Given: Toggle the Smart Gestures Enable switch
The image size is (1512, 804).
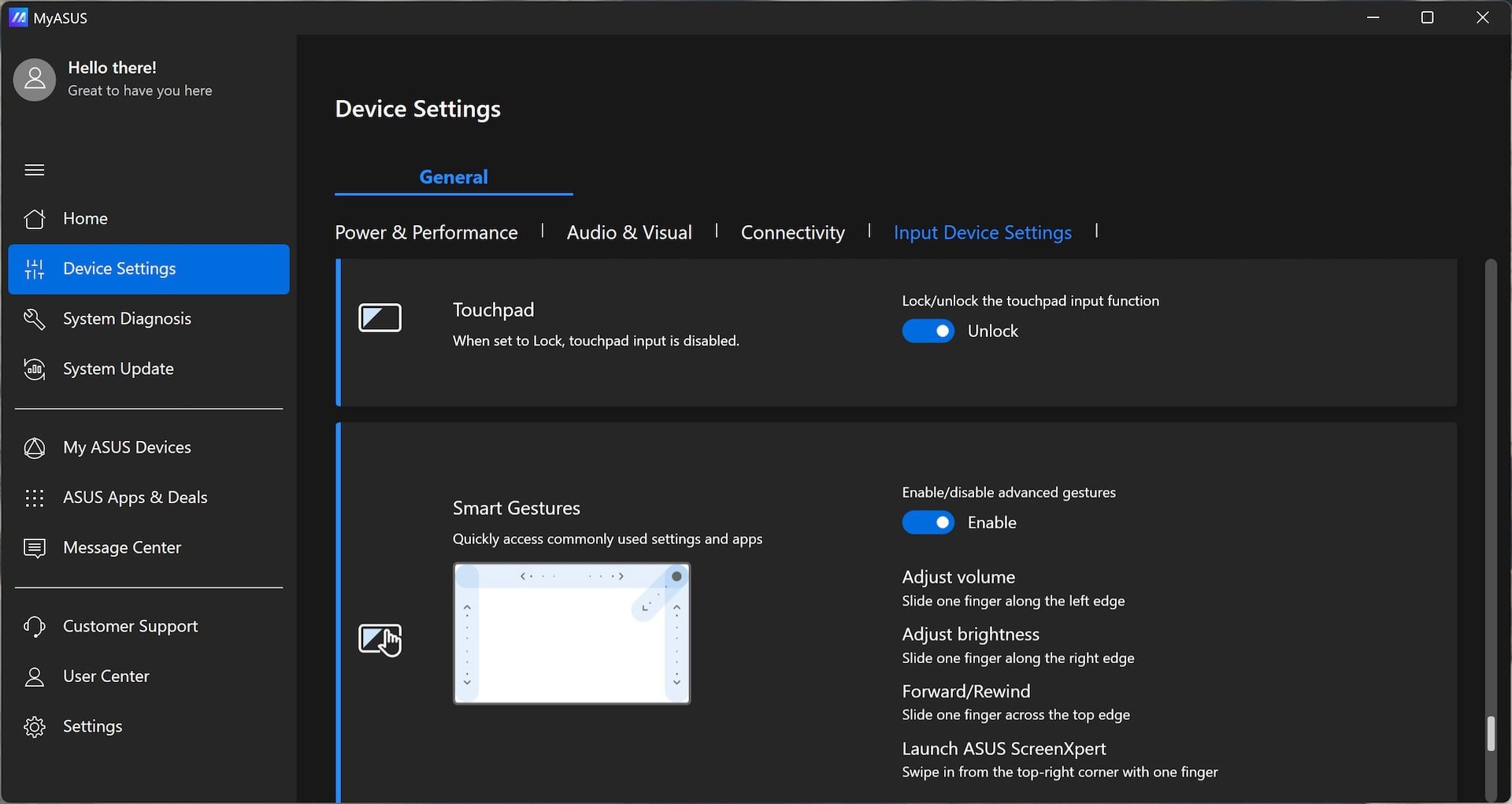Looking at the screenshot, I should click(x=928, y=522).
